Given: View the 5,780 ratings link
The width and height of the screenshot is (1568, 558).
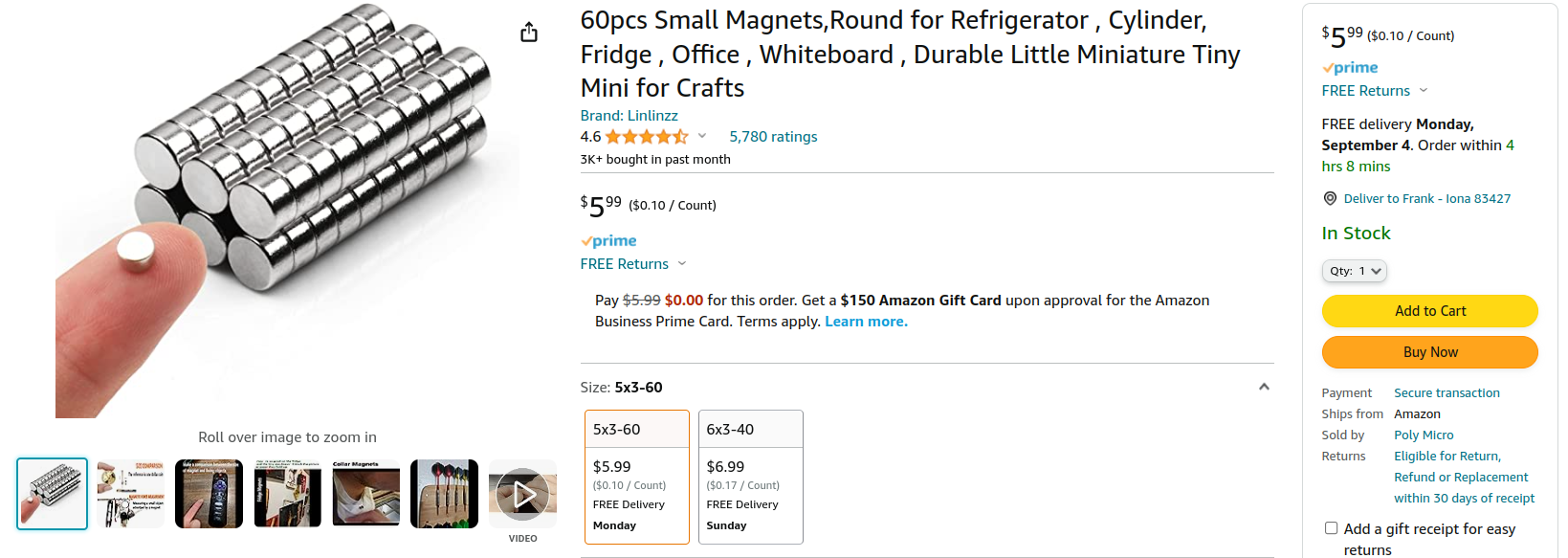Looking at the screenshot, I should coord(773,136).
